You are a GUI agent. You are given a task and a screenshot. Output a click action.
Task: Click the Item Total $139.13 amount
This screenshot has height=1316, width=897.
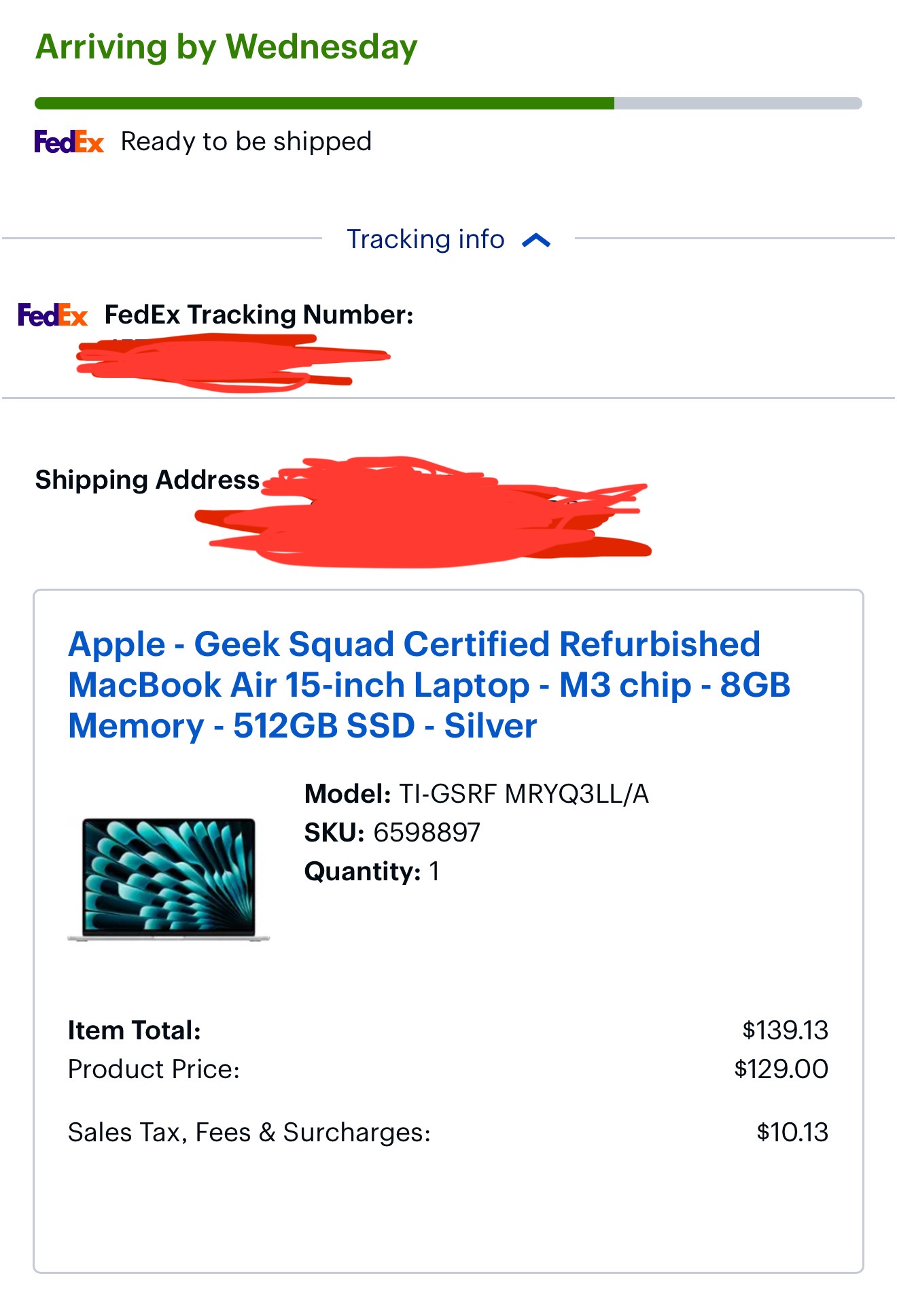pyautogui.click(x=785, y=1031)
